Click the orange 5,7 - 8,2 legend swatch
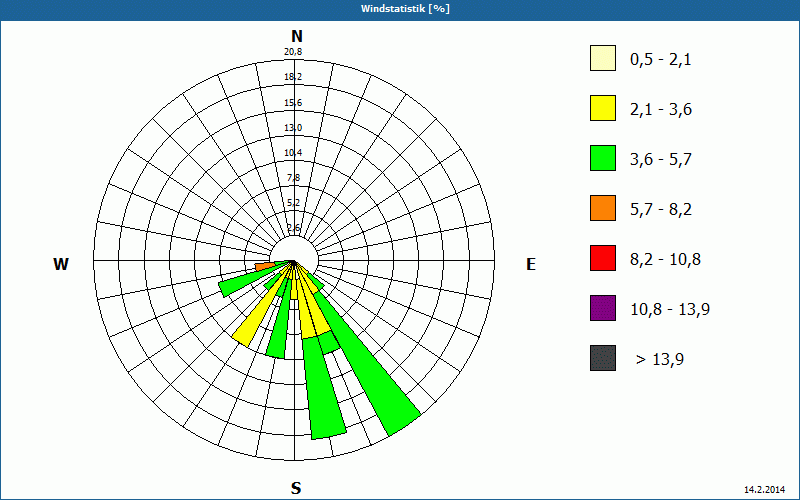This screenshot has width=800, height=500. 603,208
